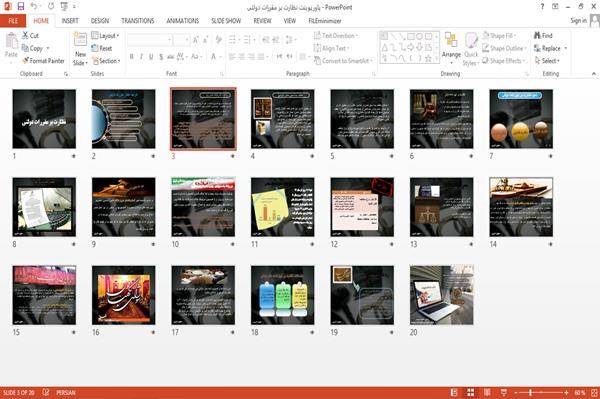Open the FILEminimizer tab
This screenshot has height=399, width=600.
pos(325,21)
